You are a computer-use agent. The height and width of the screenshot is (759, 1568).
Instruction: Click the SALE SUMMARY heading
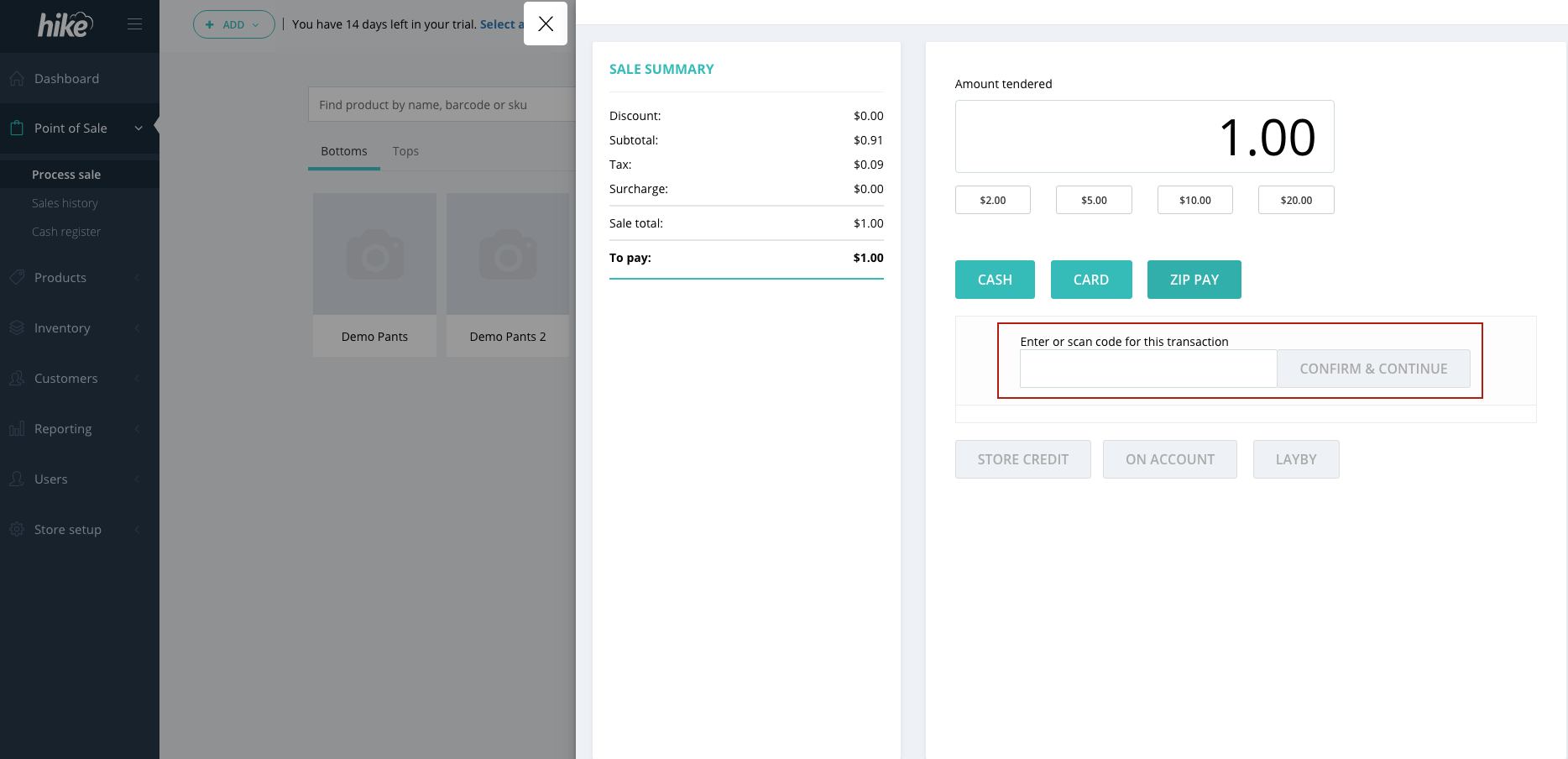pos(661,69)
